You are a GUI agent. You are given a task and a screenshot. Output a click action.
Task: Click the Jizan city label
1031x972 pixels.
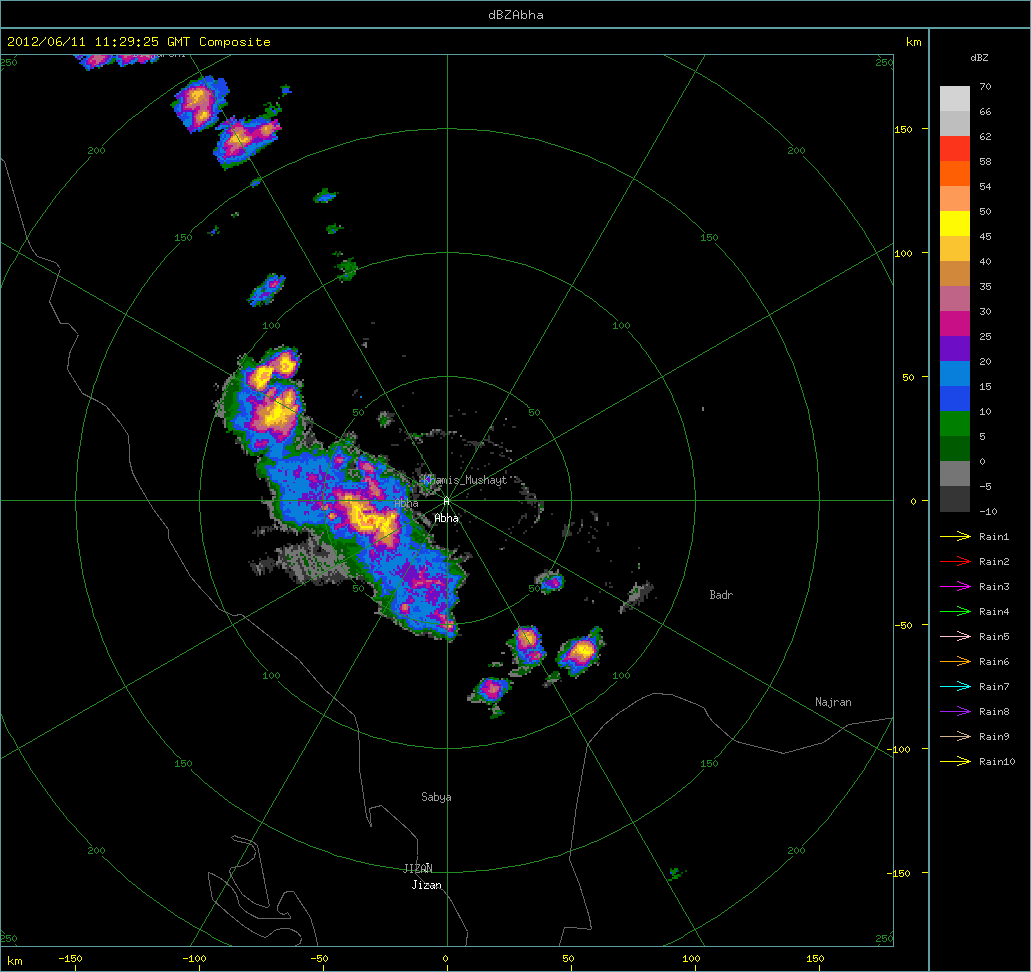coord(426,886)
